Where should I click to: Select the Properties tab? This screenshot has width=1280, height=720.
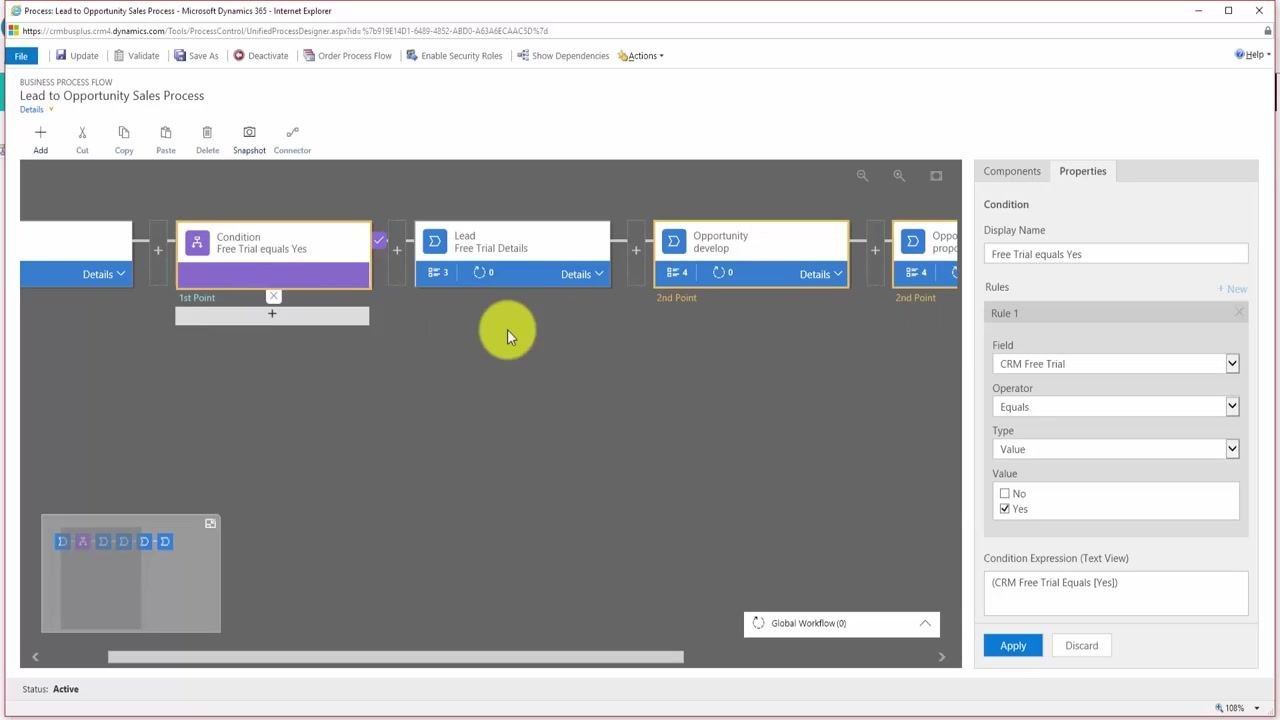[x=1083, y=171]
